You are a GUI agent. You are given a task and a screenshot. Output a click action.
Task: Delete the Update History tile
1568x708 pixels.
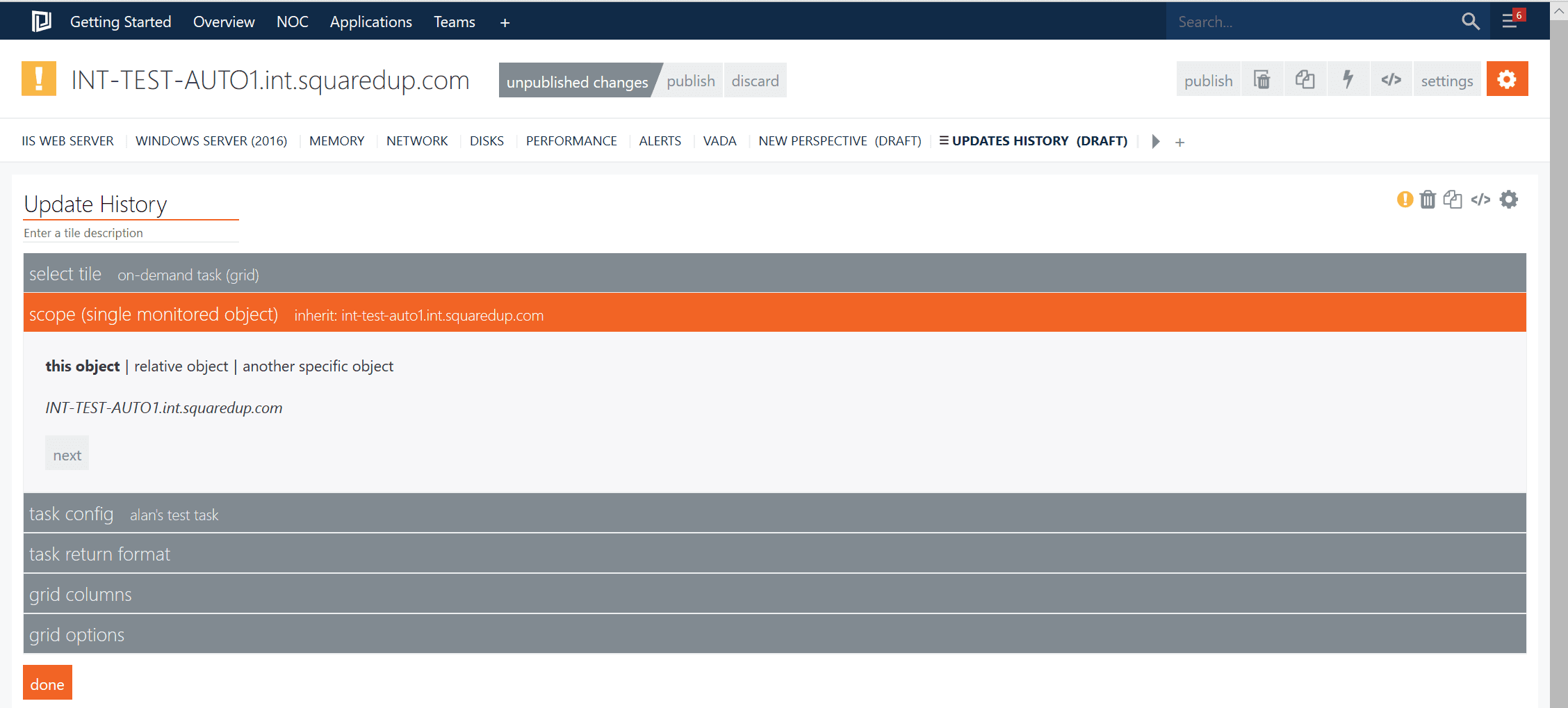pyautogui.click(x=1428, y=200)
